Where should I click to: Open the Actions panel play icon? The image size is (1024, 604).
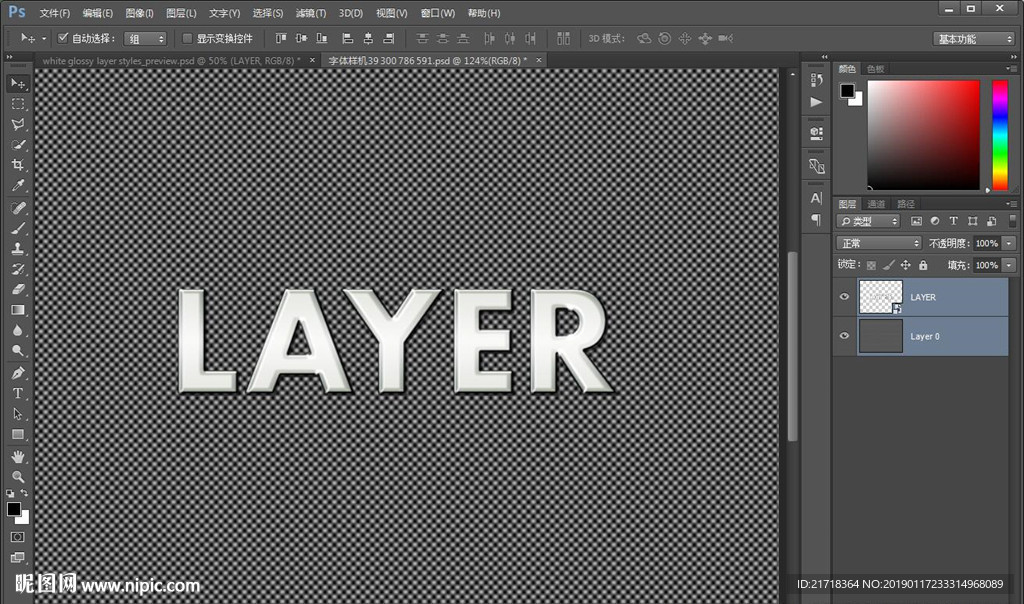(x=816, y=102)
